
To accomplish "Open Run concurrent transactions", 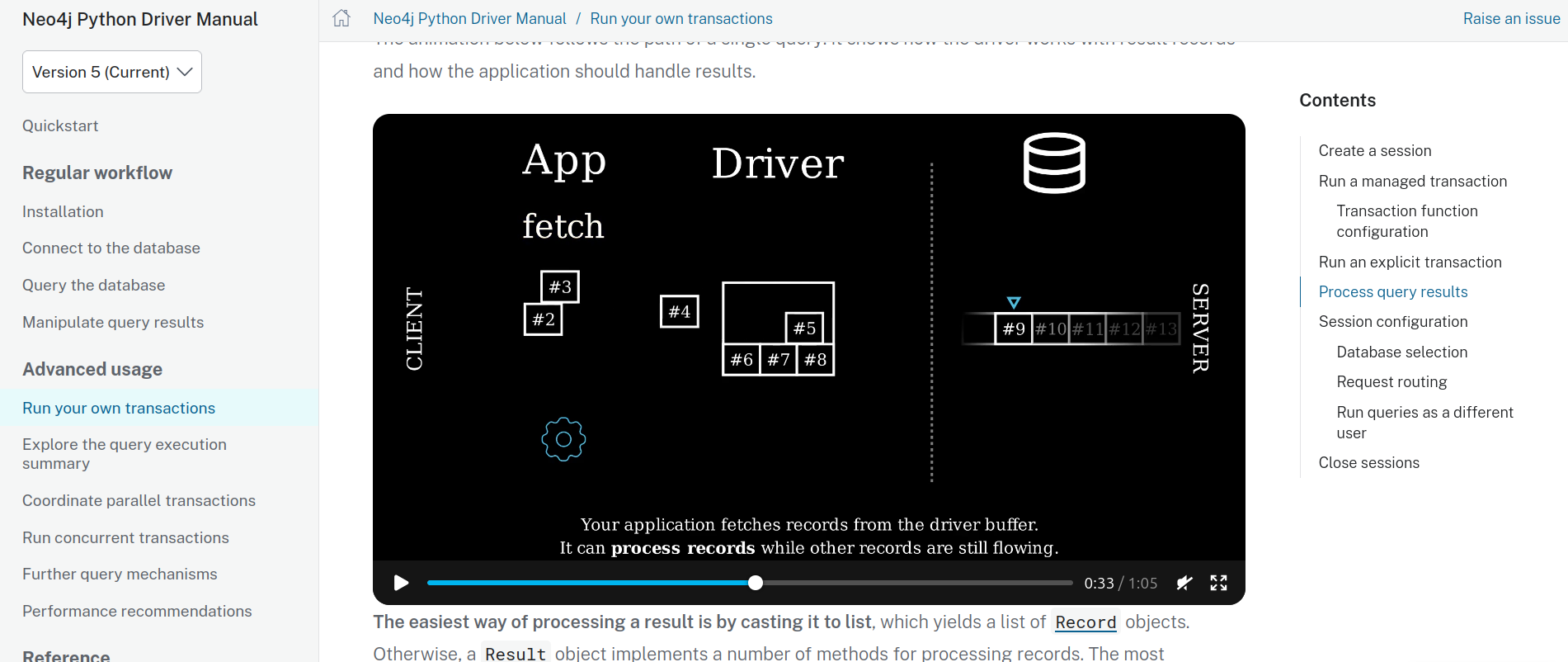I will [125, 537].
